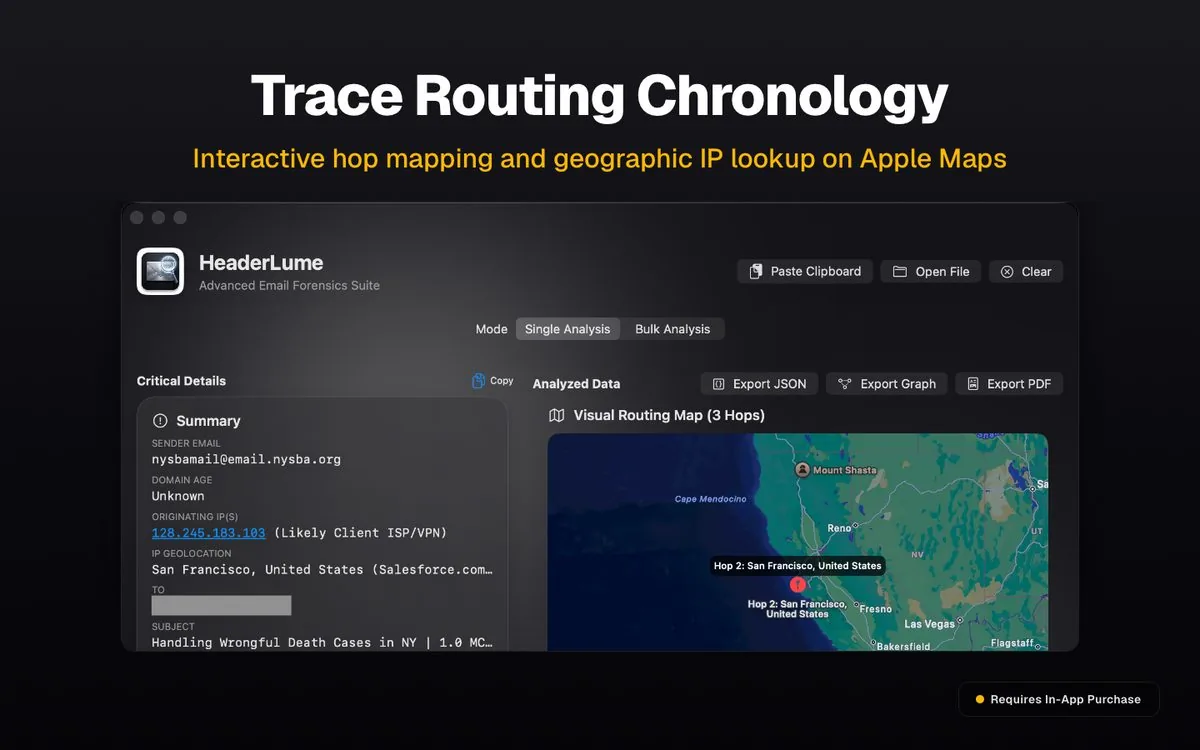Export analyzed data as JSON
Viewport: 1200px width, 750px height.
760,384
